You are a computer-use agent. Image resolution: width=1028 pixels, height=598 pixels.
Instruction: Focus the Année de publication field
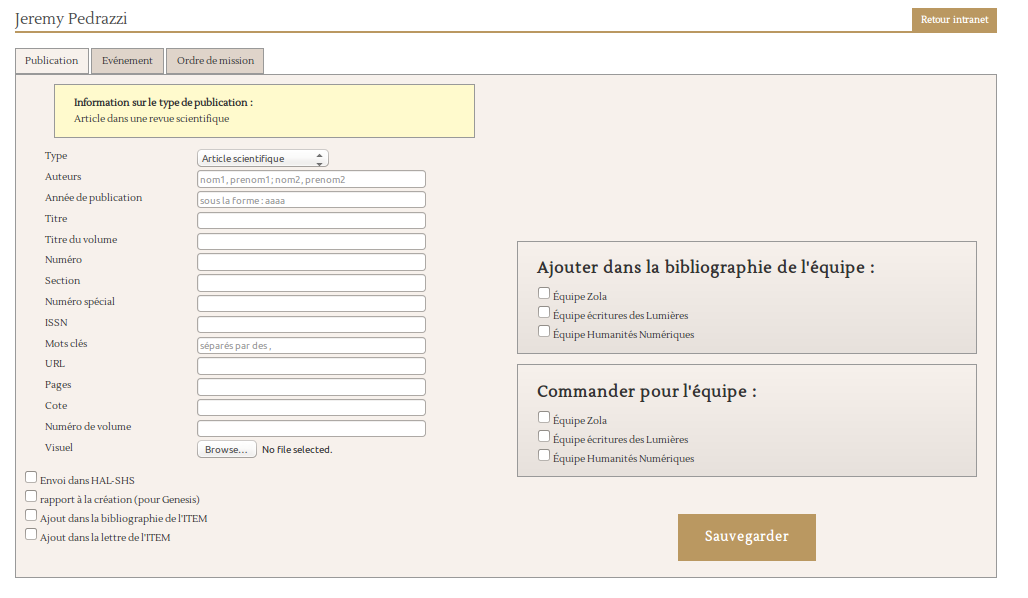(x=311, y=200)
